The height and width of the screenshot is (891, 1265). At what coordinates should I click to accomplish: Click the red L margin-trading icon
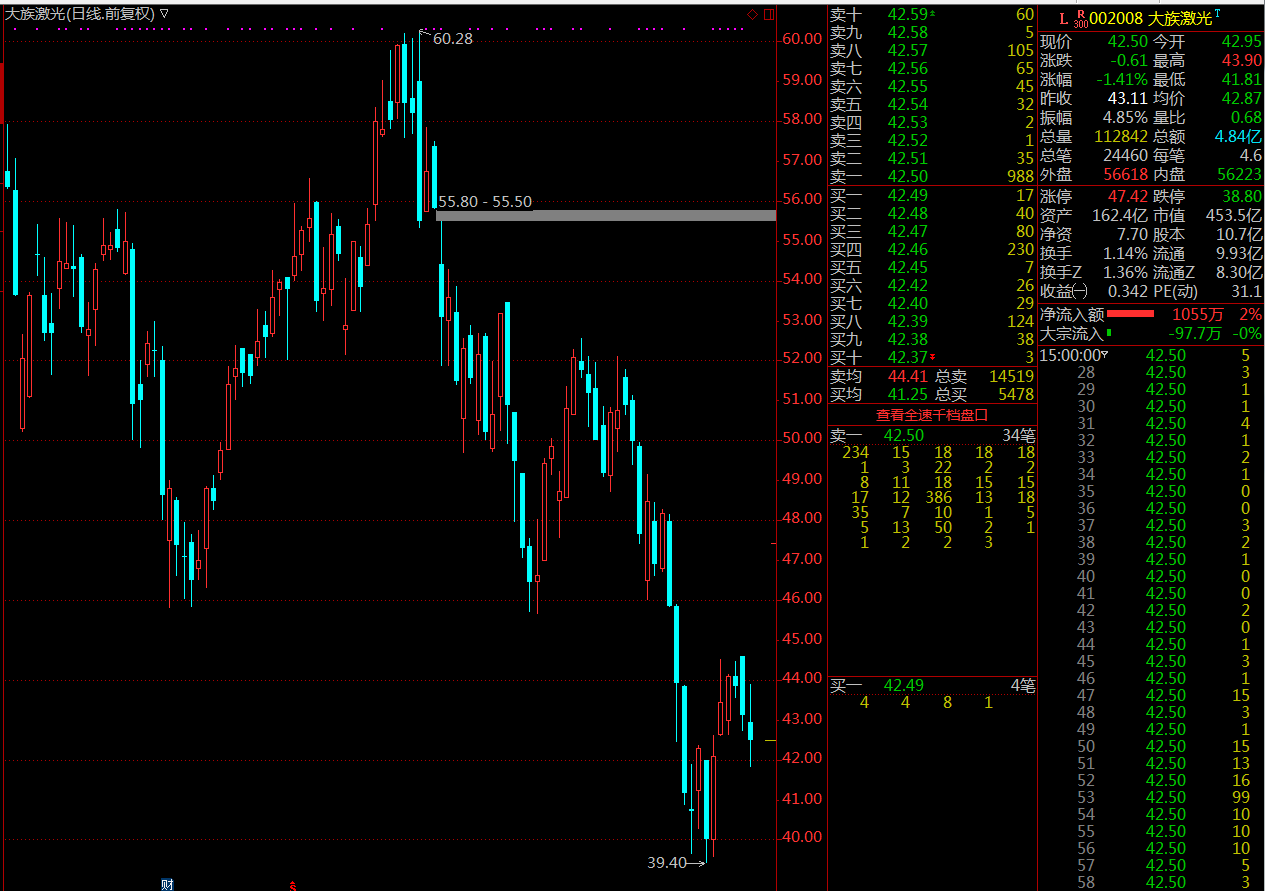pos(1063,18)
